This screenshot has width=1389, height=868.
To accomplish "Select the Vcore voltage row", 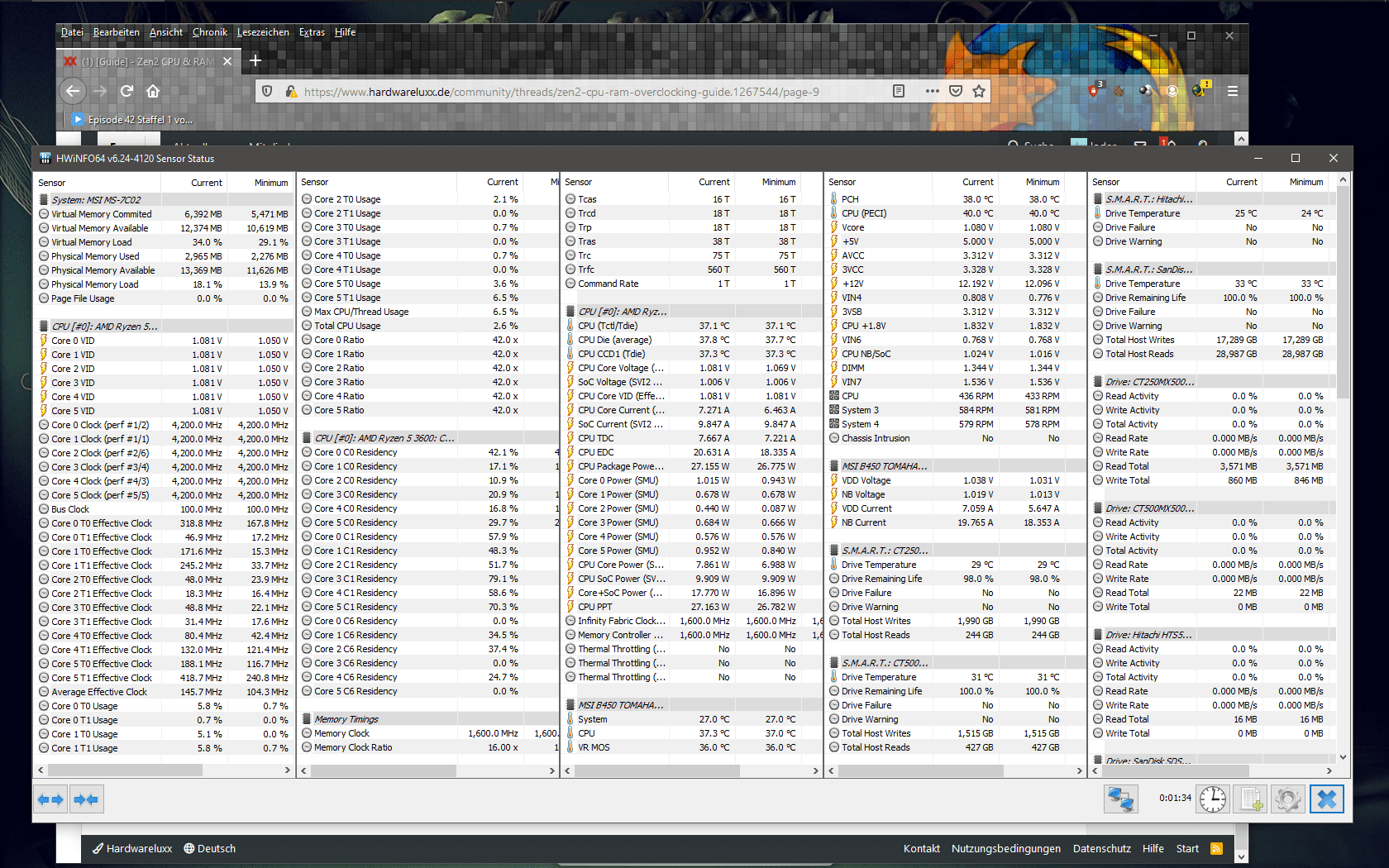I will point(956,227).
